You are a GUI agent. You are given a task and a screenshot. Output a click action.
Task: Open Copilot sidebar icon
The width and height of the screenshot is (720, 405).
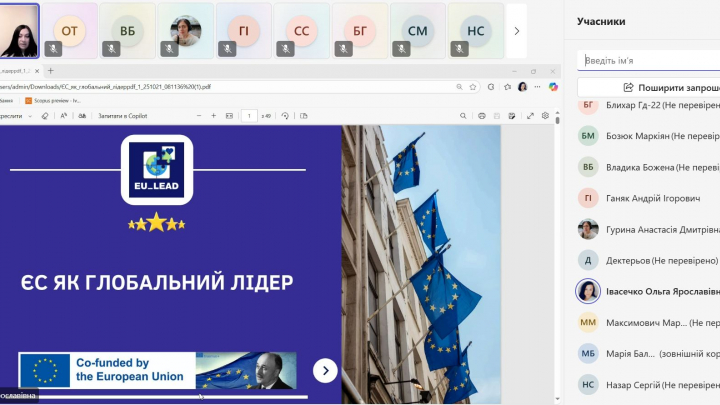pos(553,87)
